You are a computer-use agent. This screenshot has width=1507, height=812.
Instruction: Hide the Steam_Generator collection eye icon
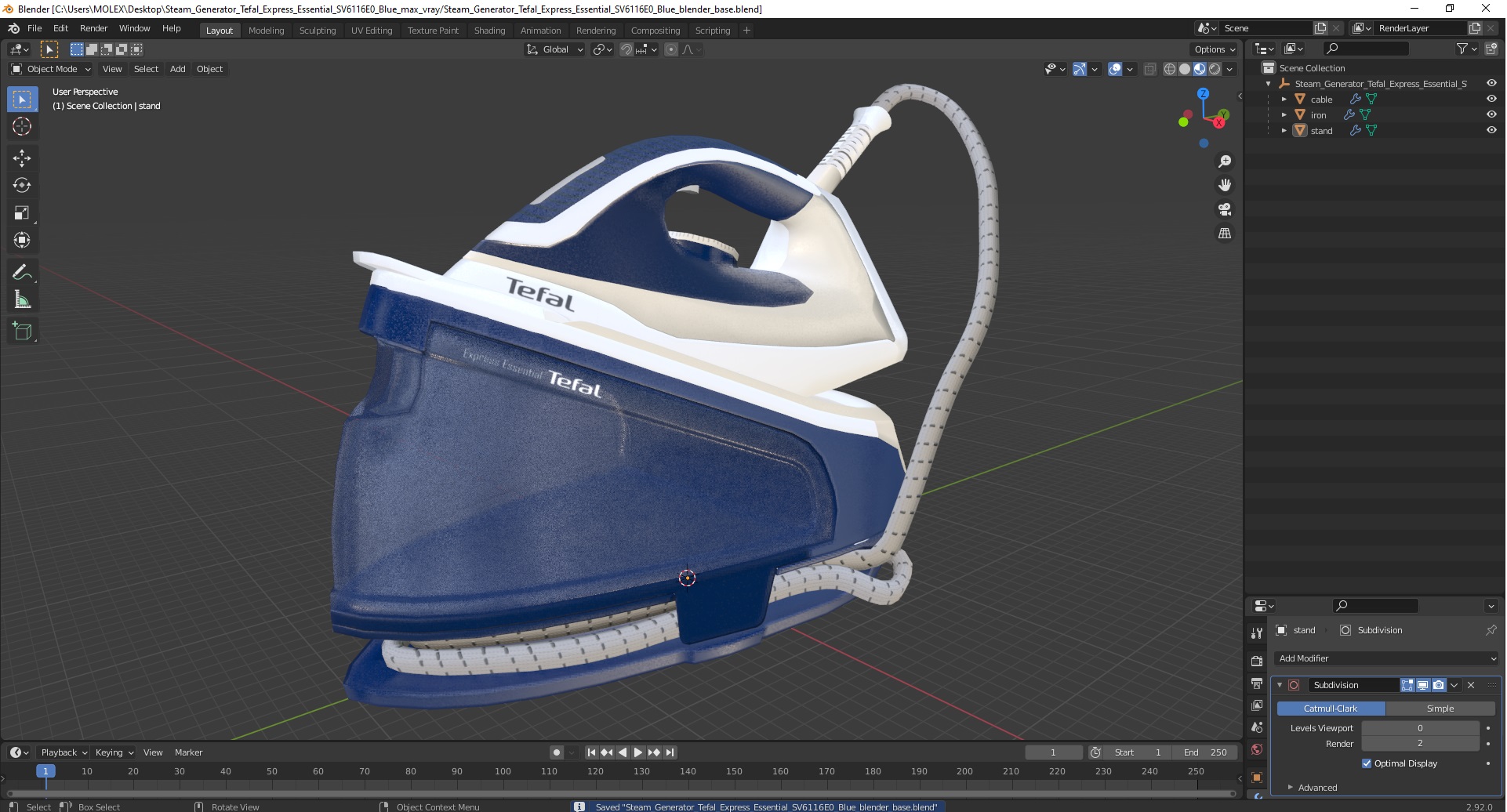pyautogui.click(x=1491, y=84)
